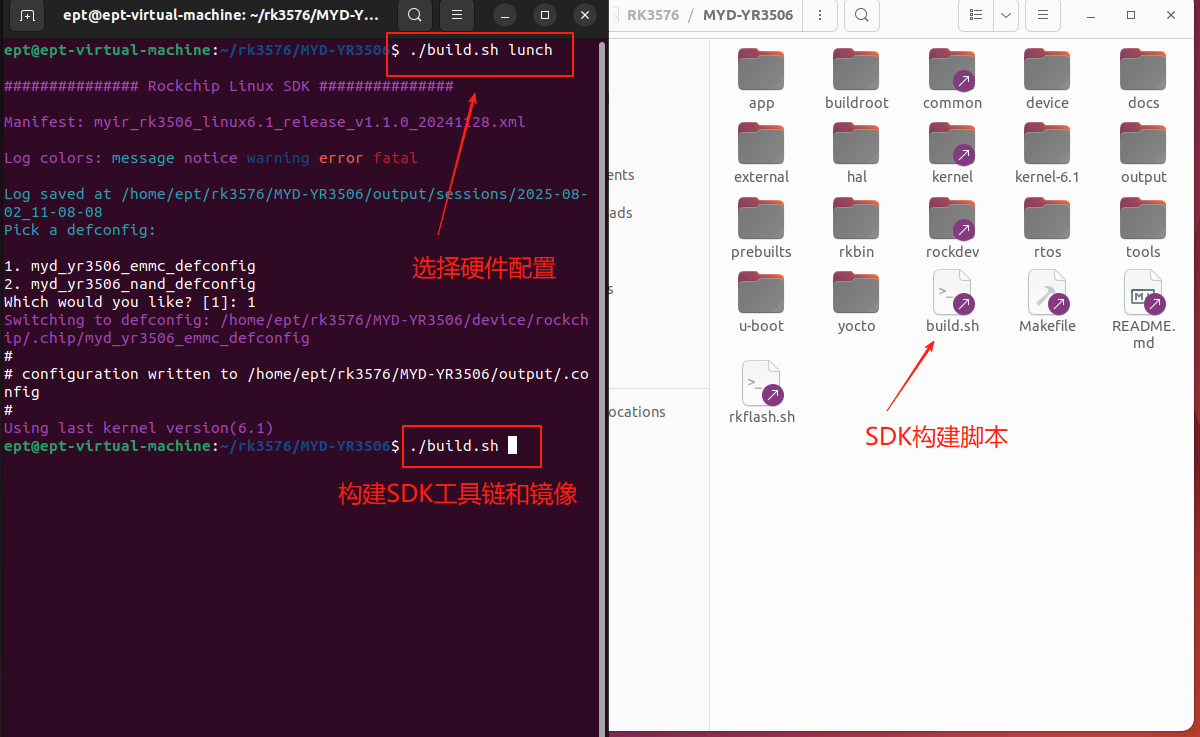The height and width of the screenshot is (737, 1200).
Task: Click the current terminal prompt line
Action: coord(260,446)
